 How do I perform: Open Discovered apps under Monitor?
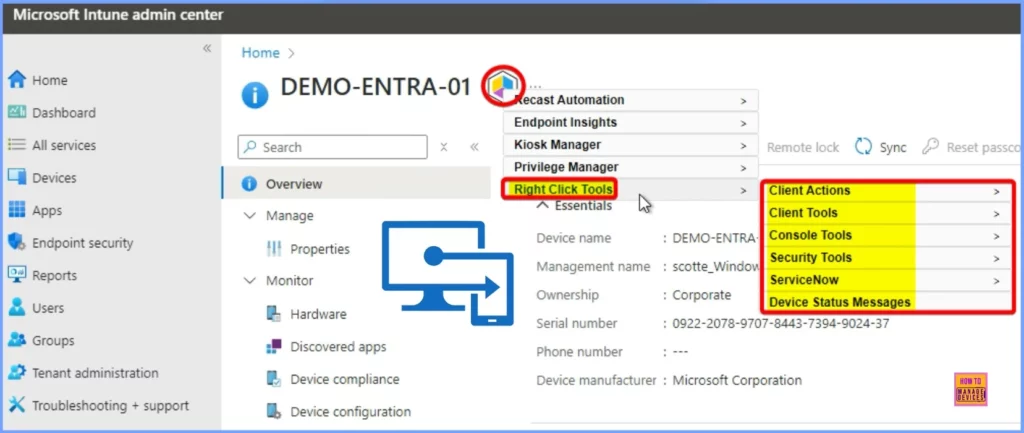[x=338, y=347]
